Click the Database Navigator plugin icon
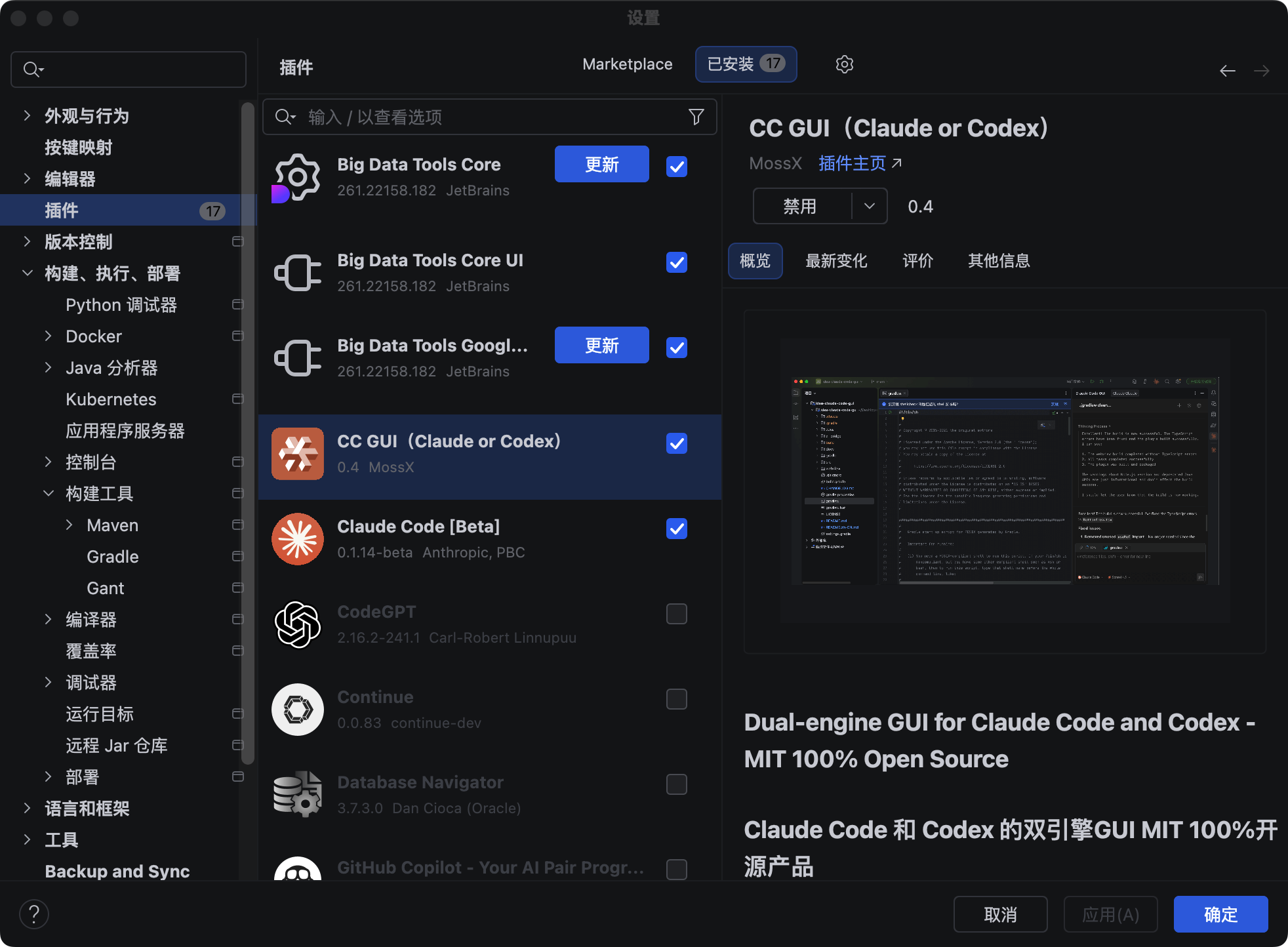1288x947 pixels. 298,794
